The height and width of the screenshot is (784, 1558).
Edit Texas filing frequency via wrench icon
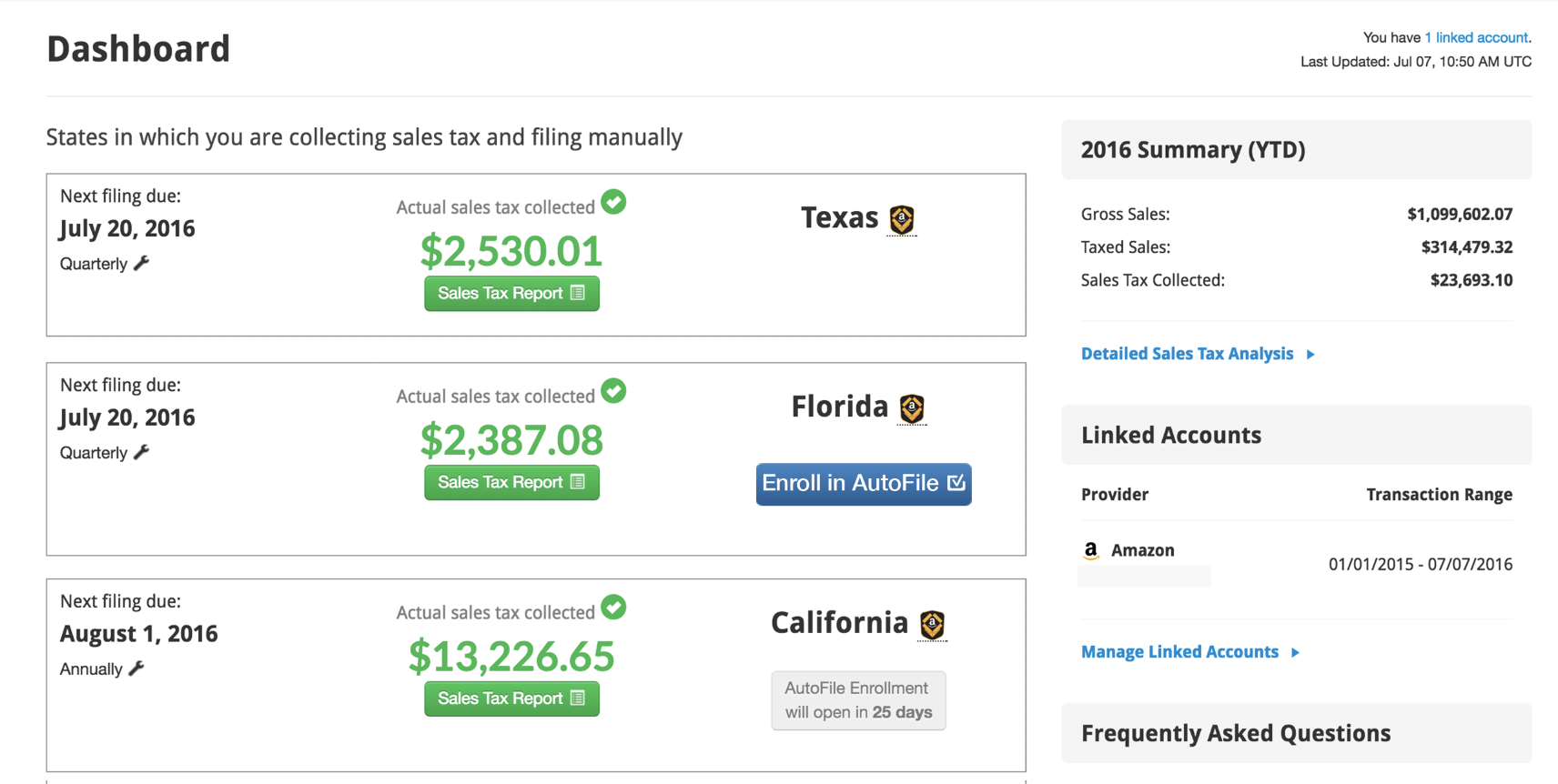pos(141,264)
